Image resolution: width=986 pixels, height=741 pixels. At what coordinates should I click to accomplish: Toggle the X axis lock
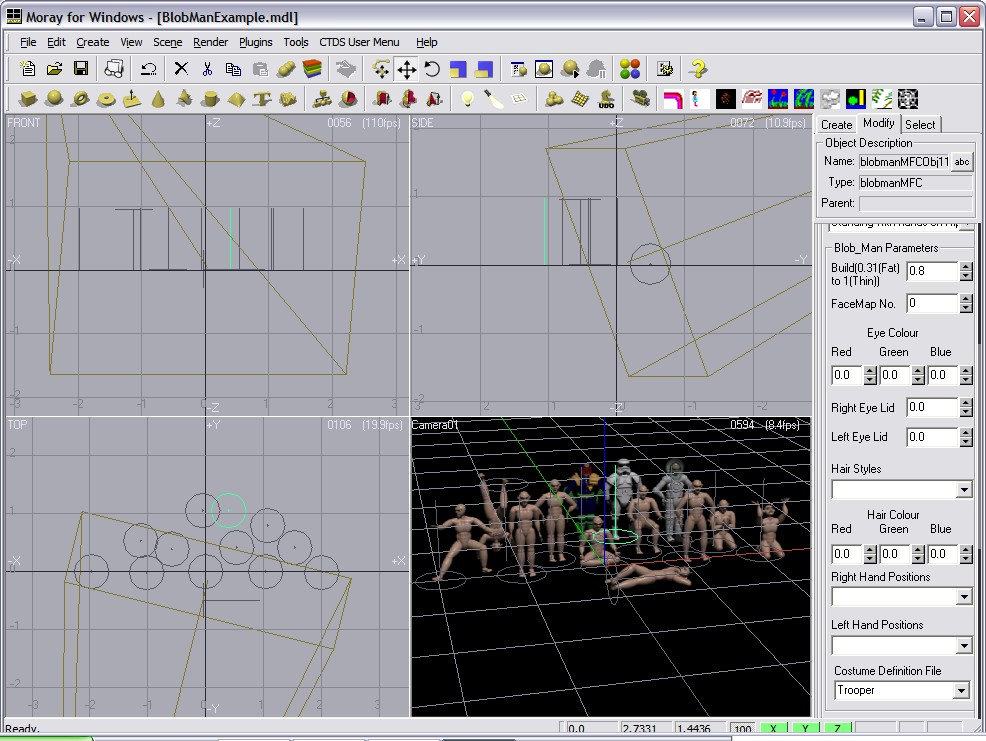tap(773, 730)
